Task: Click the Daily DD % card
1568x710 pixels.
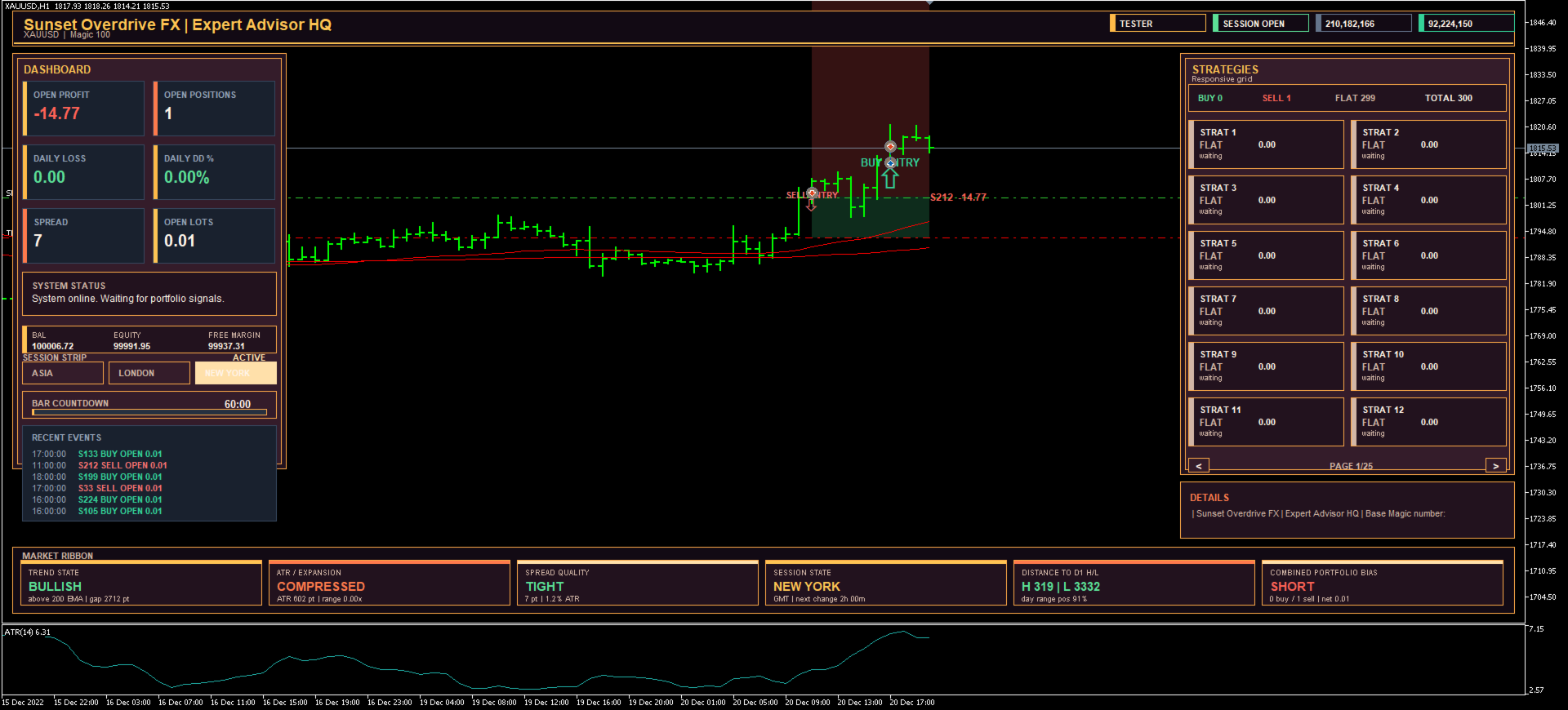Action: [x=215, y=172]
